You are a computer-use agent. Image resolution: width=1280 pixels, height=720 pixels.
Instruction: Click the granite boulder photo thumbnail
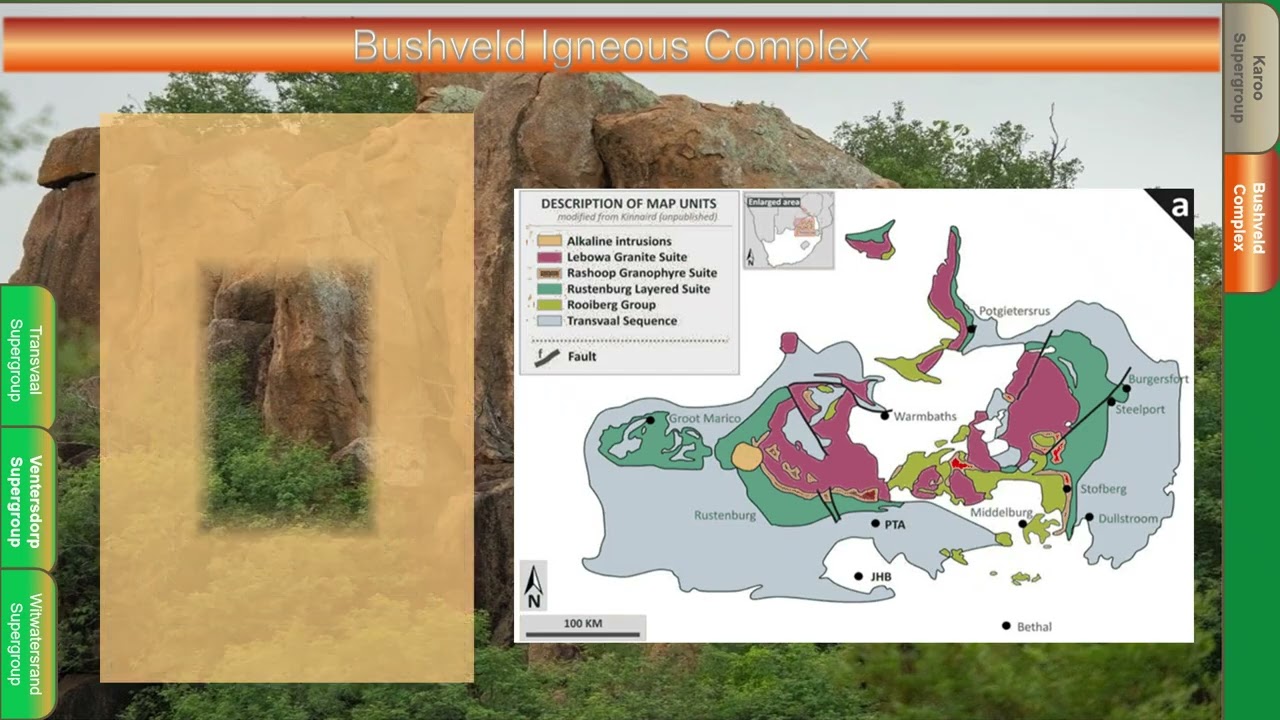coord(288,396)
